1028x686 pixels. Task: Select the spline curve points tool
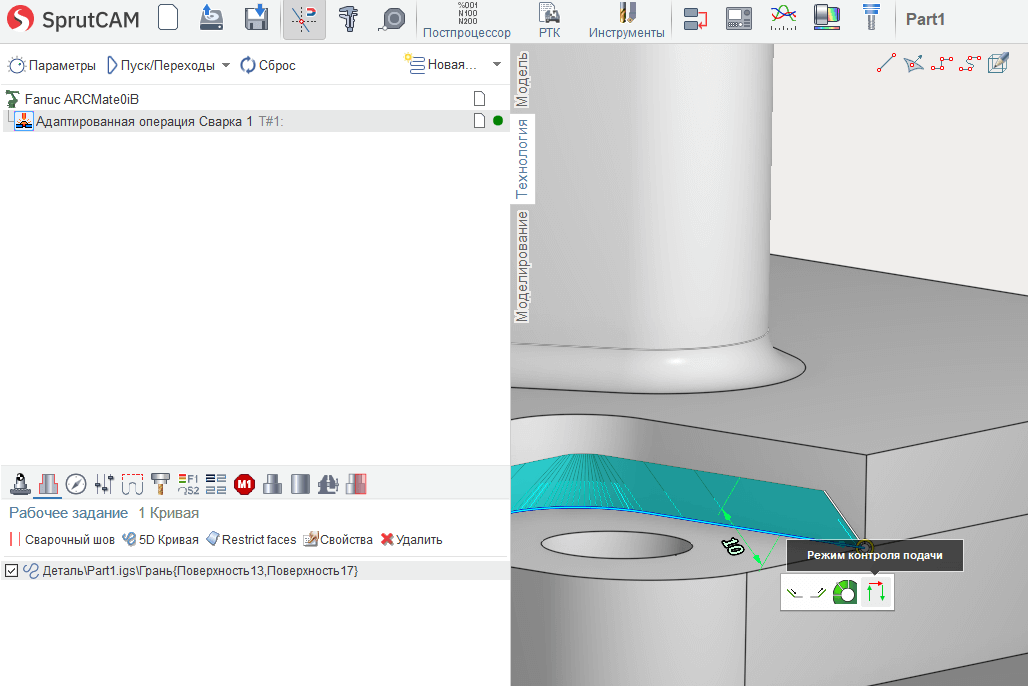pyautogui.click(x=970, y=63)
